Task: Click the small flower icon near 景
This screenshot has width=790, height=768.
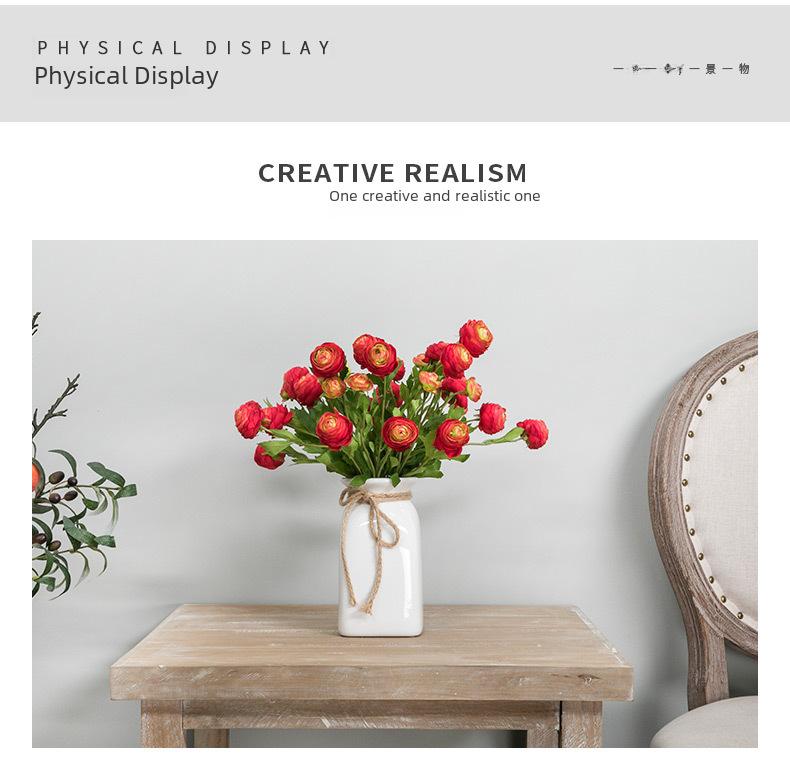Action: click(674, 69)
